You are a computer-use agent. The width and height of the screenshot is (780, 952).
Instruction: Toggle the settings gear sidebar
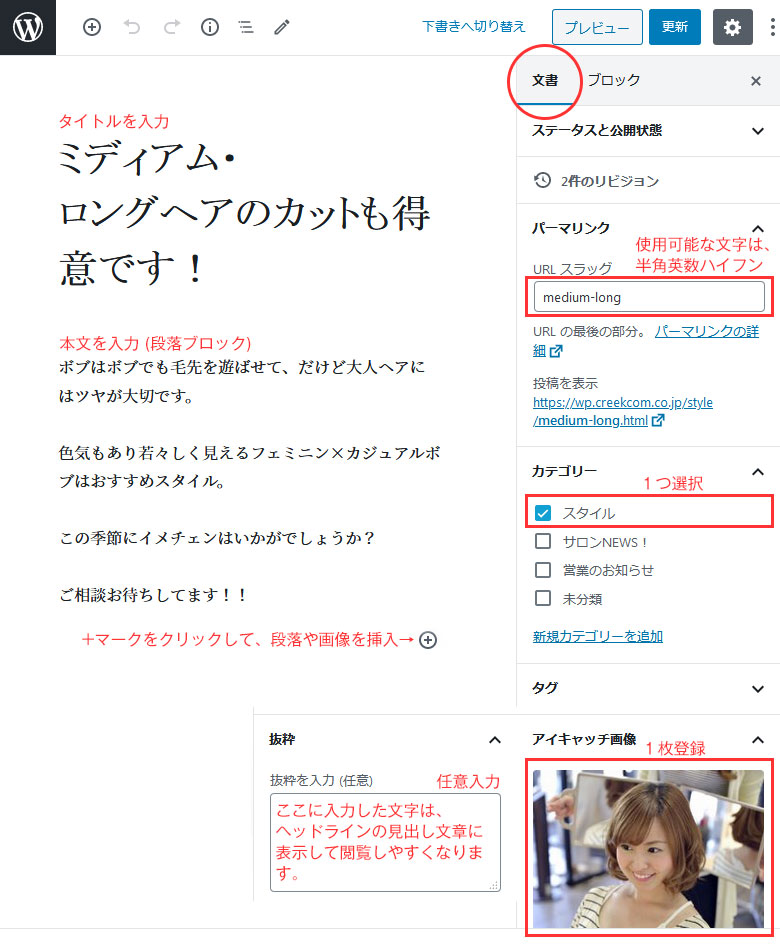732,27
